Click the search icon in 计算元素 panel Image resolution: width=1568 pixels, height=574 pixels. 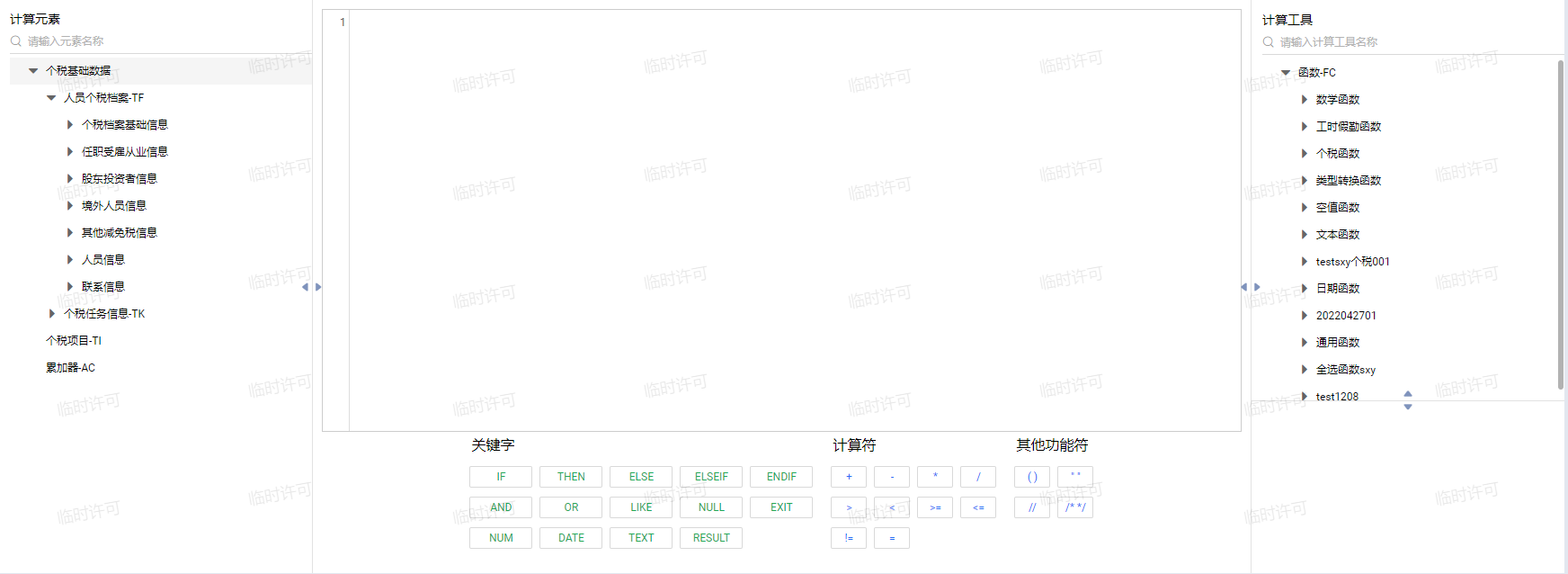pos(15,41)
